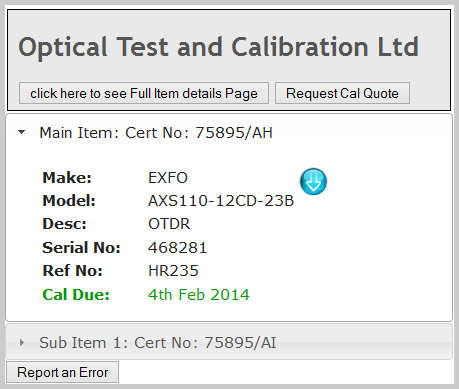Click the Cal Due date 4th Feb 2014
This screenshot has width=459, height=389.
point(199,295)
